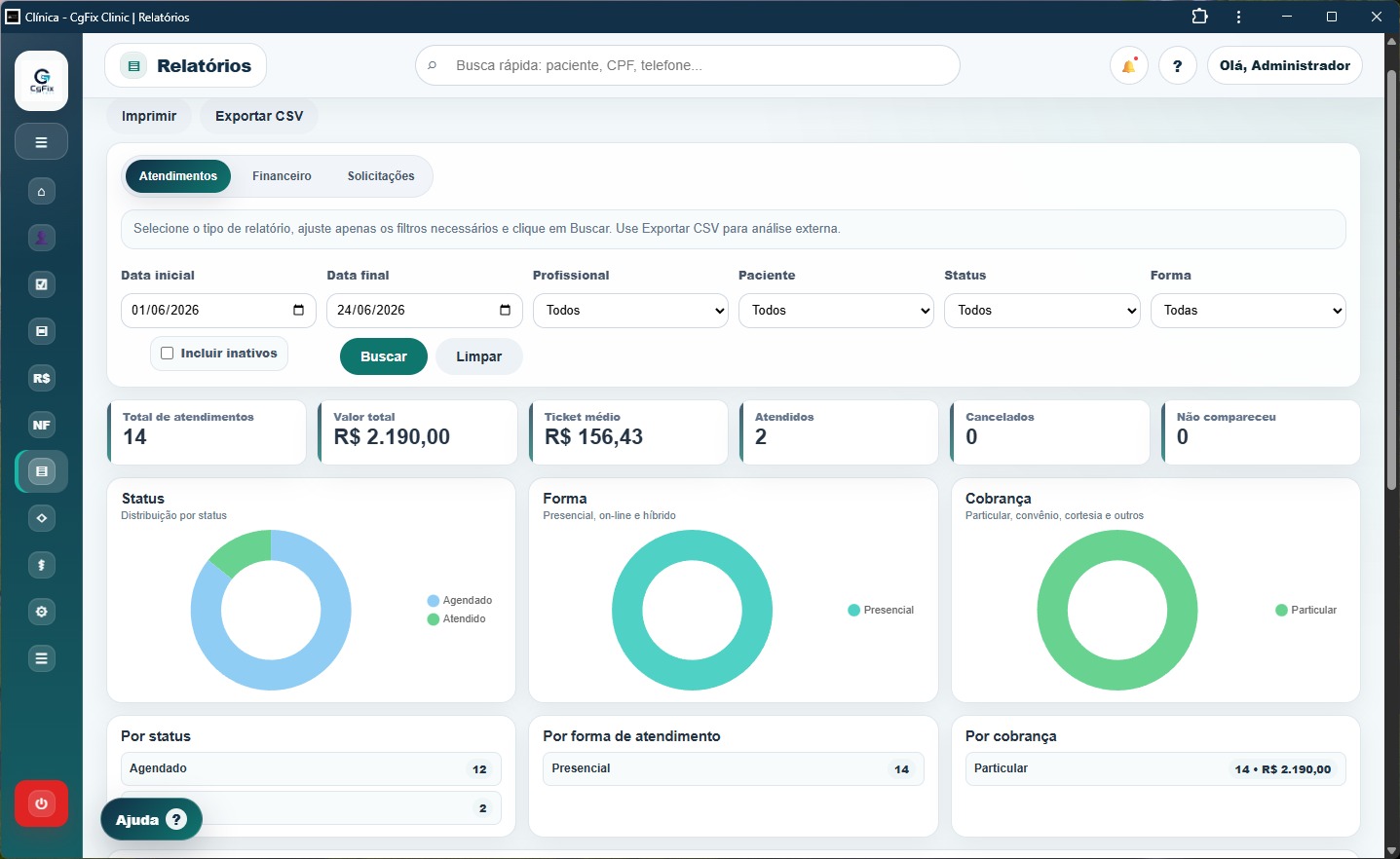This screenshot has height=859, width=1400.
Task: Toggle the sidebar hamburger menu button
Action: coord(41,142)
